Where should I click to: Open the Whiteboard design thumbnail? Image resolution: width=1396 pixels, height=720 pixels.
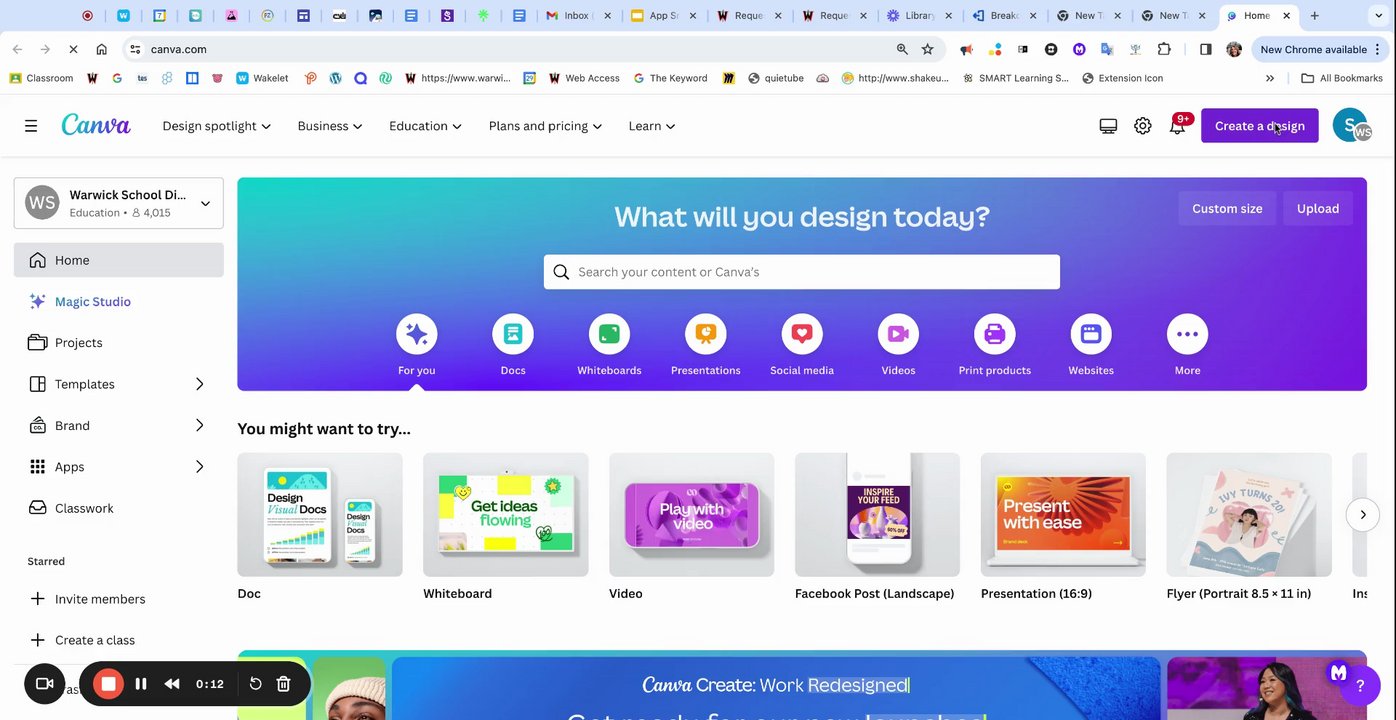click(x=506, y=515)
